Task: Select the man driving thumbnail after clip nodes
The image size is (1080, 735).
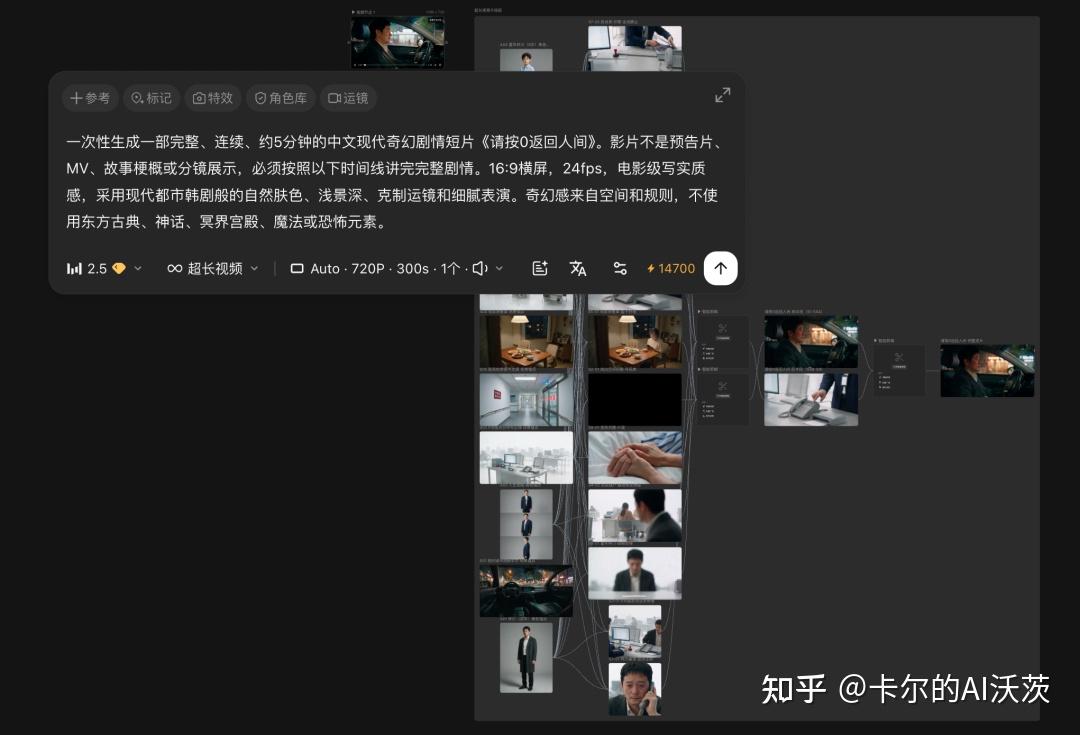Action: tap(811, 342)
